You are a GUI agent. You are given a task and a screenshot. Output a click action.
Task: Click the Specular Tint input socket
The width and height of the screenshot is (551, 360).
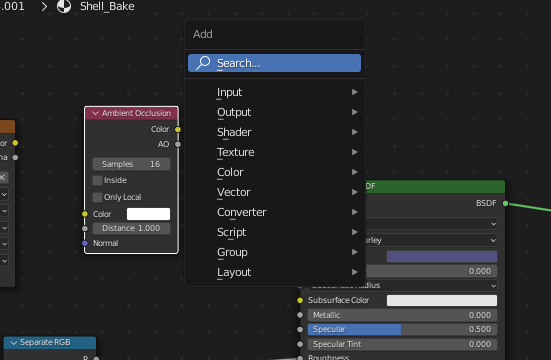[x=300, y=344]
